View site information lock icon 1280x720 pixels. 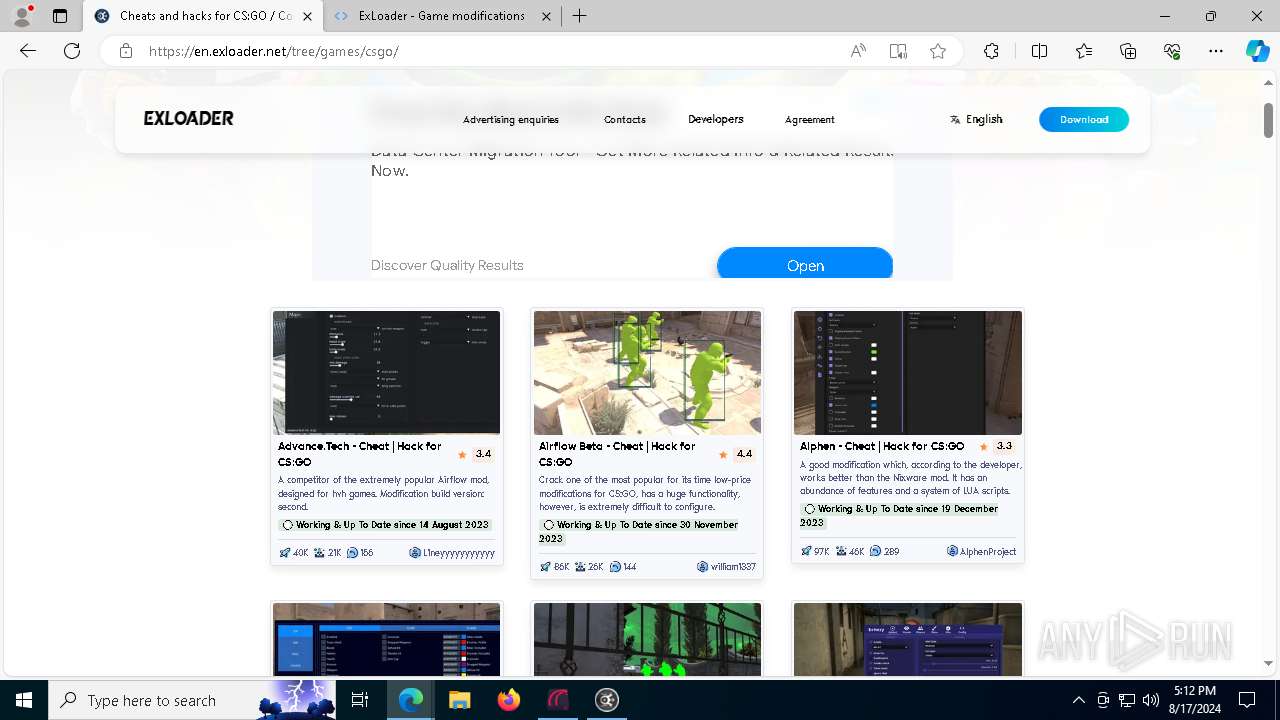pos(126,51)
